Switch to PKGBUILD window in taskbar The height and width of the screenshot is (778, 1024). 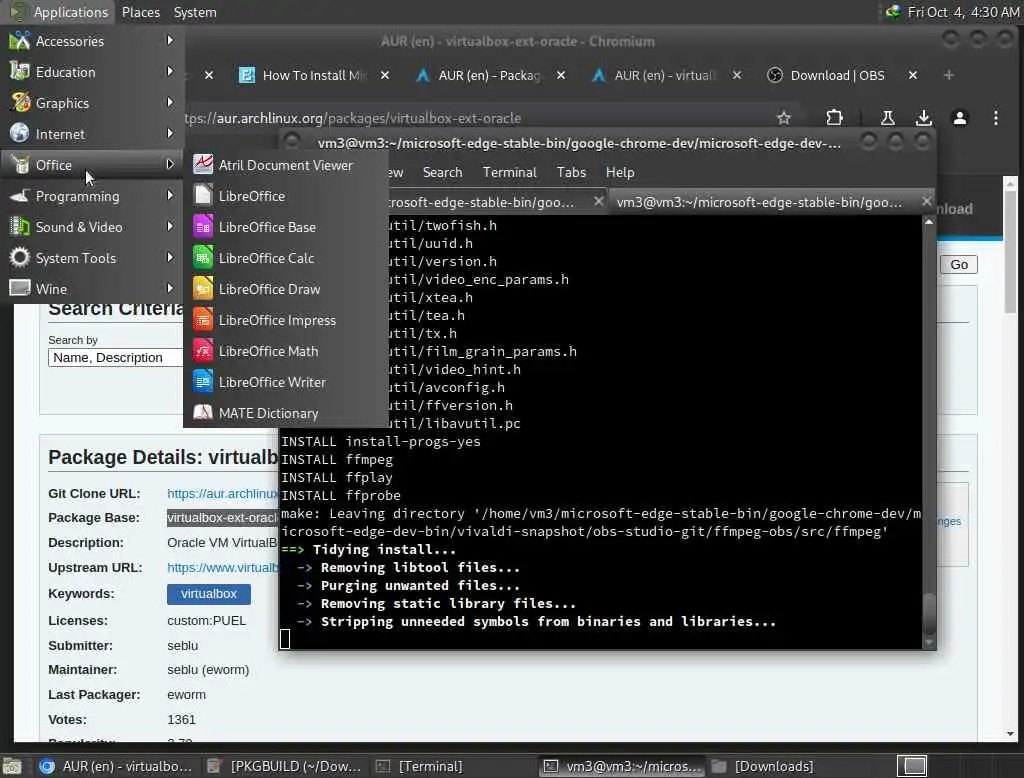pos(285,766)
